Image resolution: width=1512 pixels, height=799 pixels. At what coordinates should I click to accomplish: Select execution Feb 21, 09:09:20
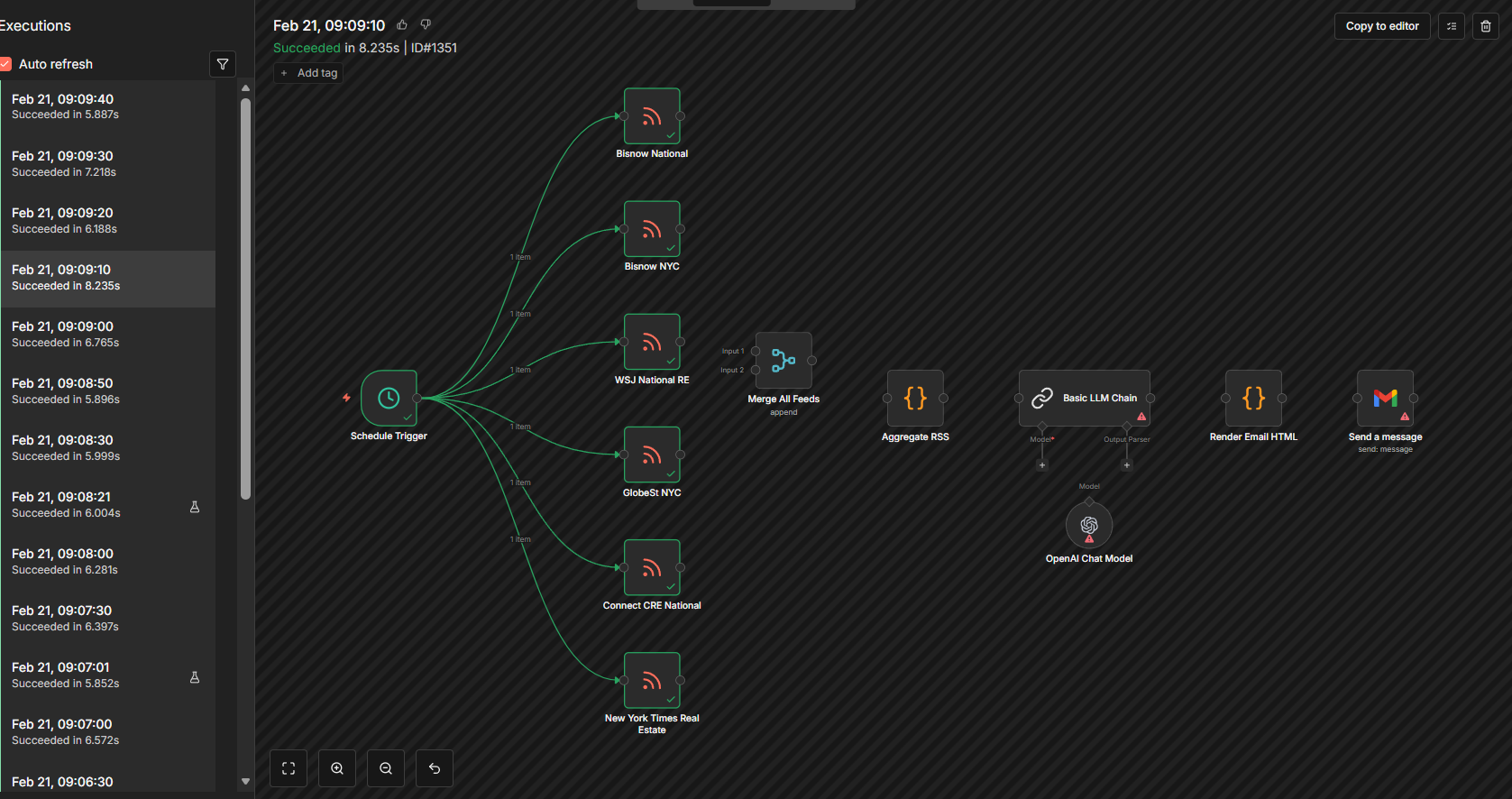coord(108,221)
